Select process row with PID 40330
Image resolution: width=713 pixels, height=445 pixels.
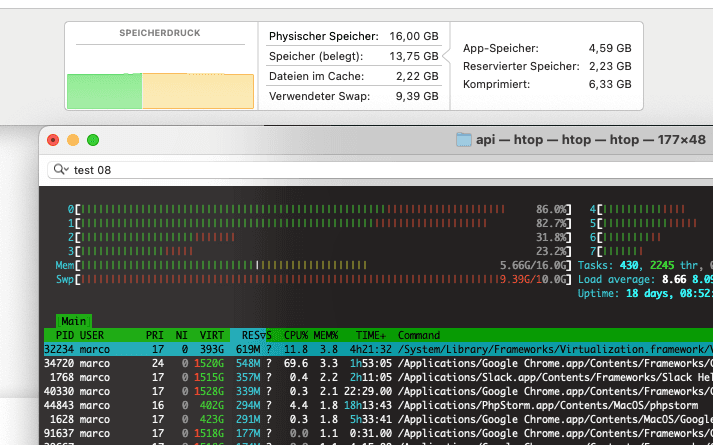(x=378, y=391)
